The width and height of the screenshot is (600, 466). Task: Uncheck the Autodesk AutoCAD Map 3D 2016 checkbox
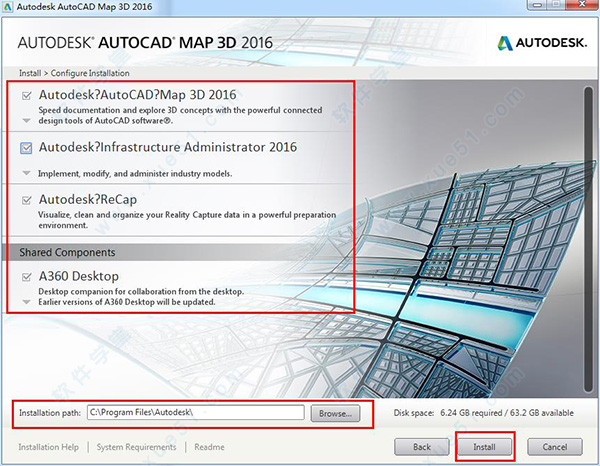click(x=26, y=96)
